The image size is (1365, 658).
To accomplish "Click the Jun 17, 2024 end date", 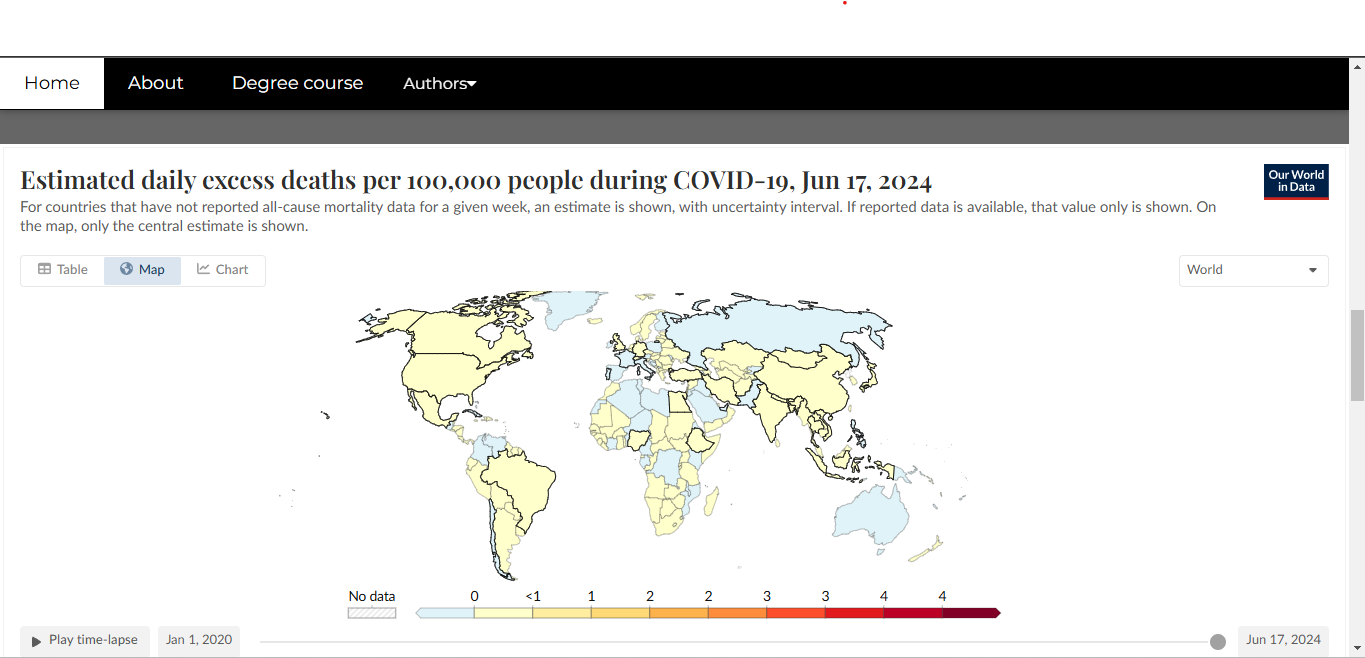I will (1283, 639).
